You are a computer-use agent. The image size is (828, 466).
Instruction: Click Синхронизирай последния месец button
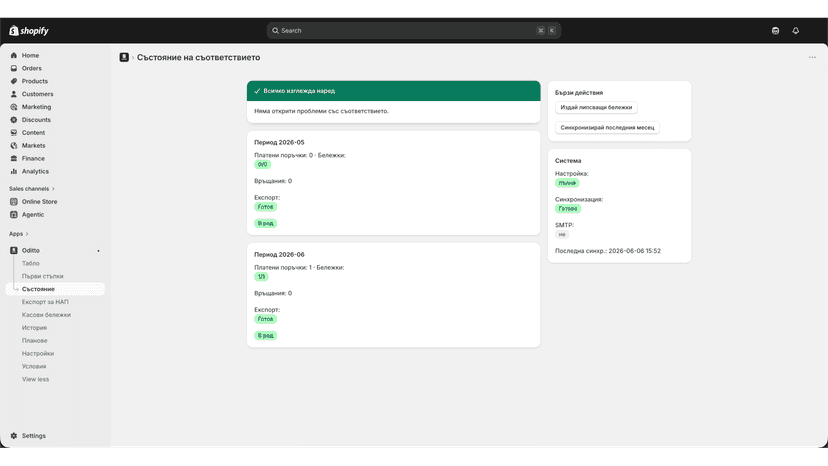[607, 127]
